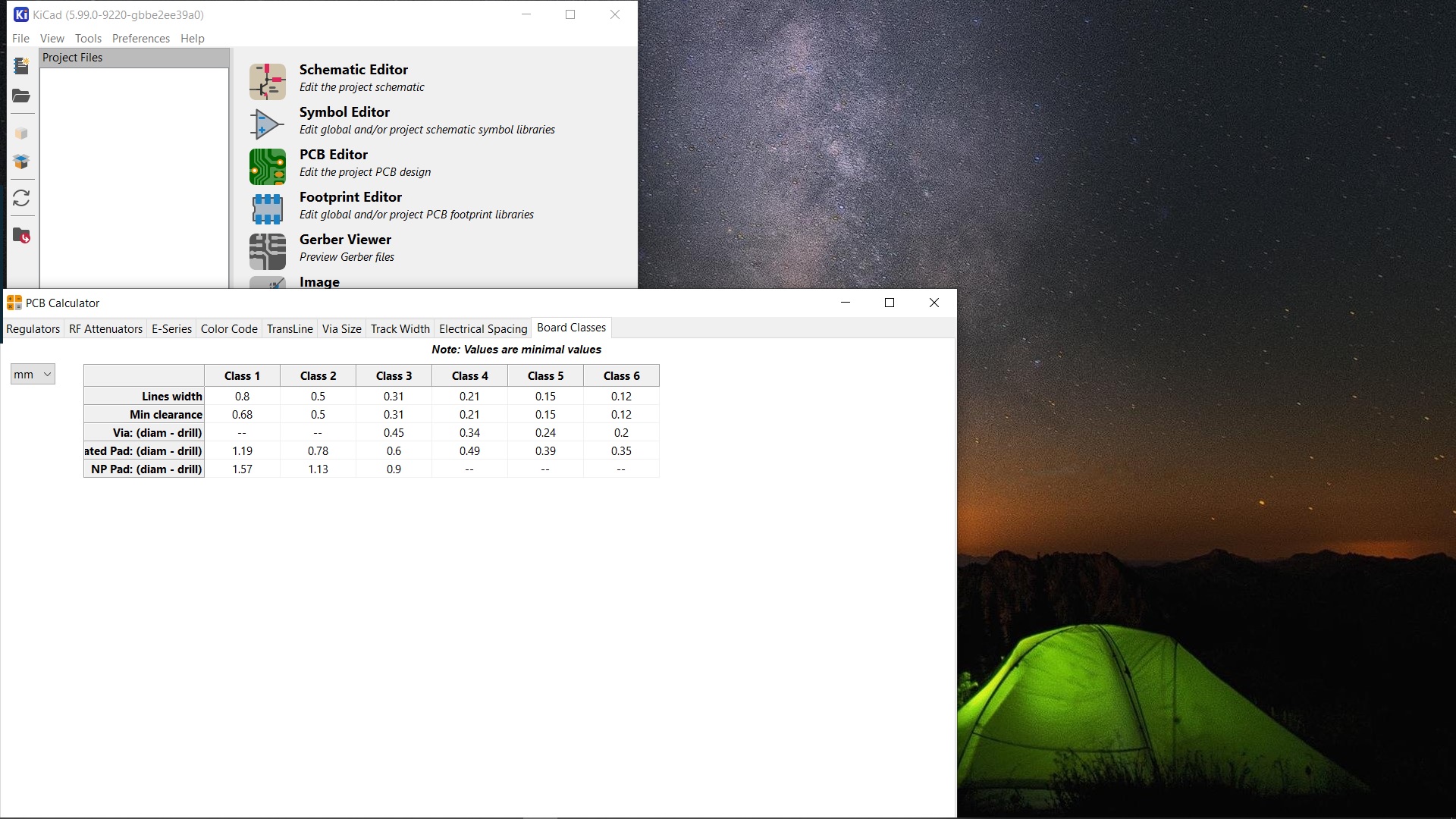Open the Symbol Editor op-amp icon
This screenshot has width=1456, height=819.
pos(267,124)
